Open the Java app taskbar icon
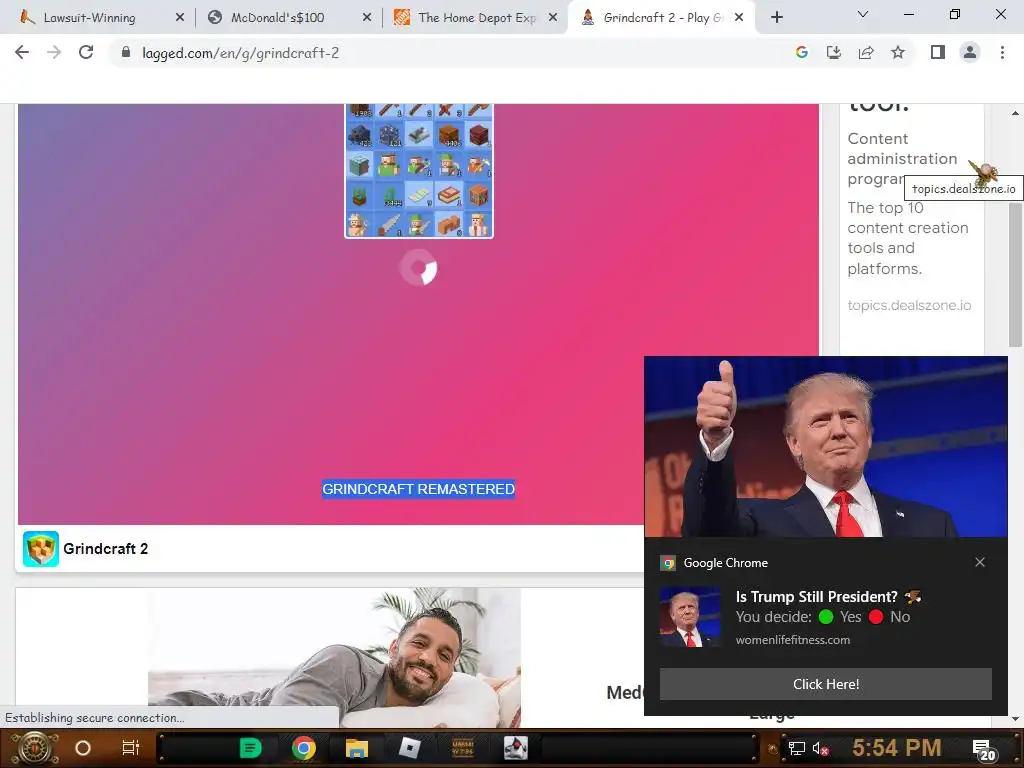Image resolution: width=1024 pixels, height=768 pixels. tap(515, 748)
